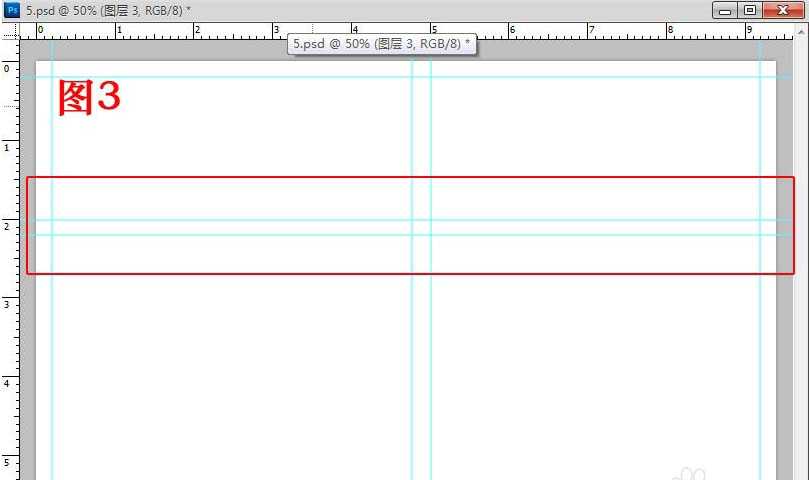Click the 1 mark on vertical ruler
Screen dimensions: 809x480
coord(8,147)
